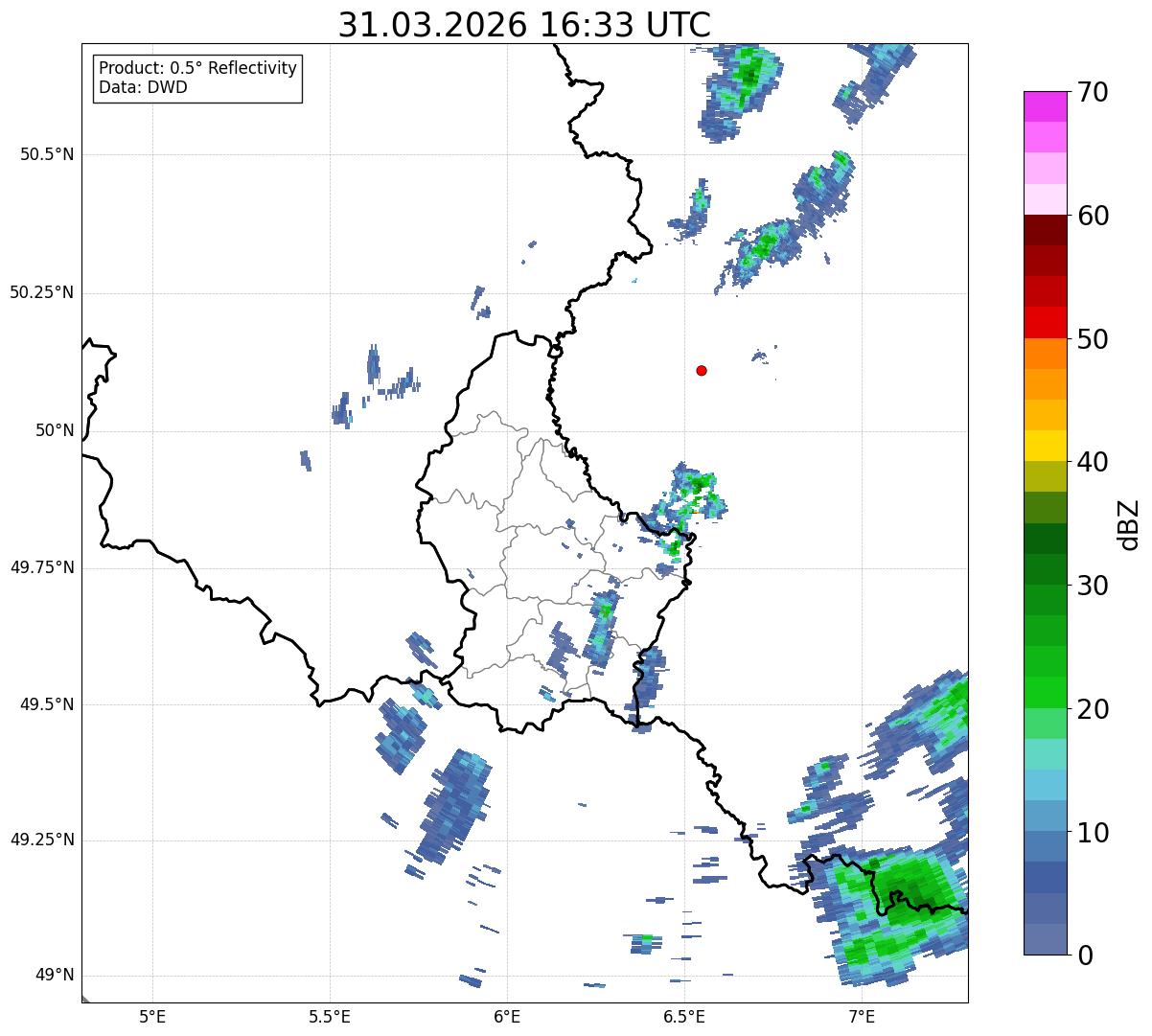This screenshot has width=1152, height=1036.
Task: Click the 50°N latitude label
Action: [x=55, y=431]
